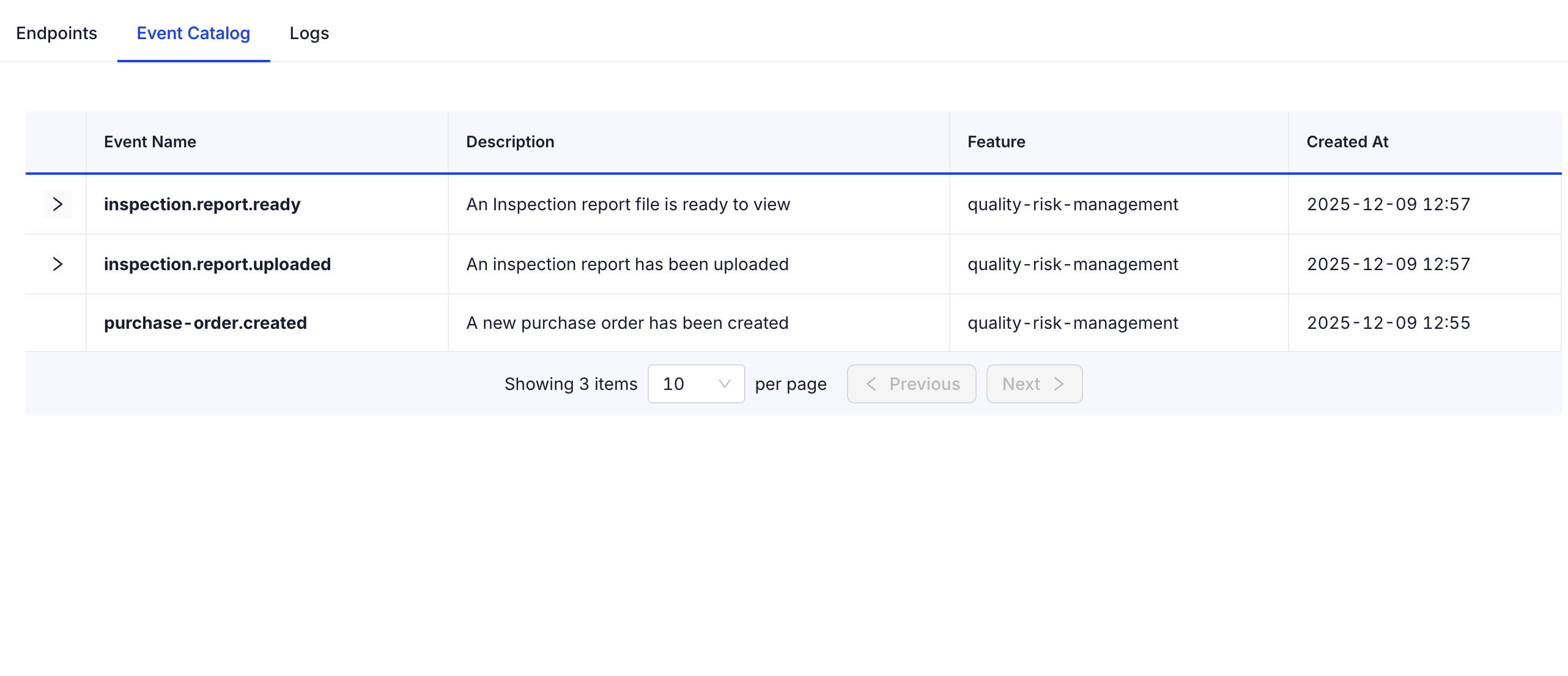Image resolution: width=1568 pixels, height=676 pixels.
Task: Select the purchase-order.created event name
Action: pos(205,323)
